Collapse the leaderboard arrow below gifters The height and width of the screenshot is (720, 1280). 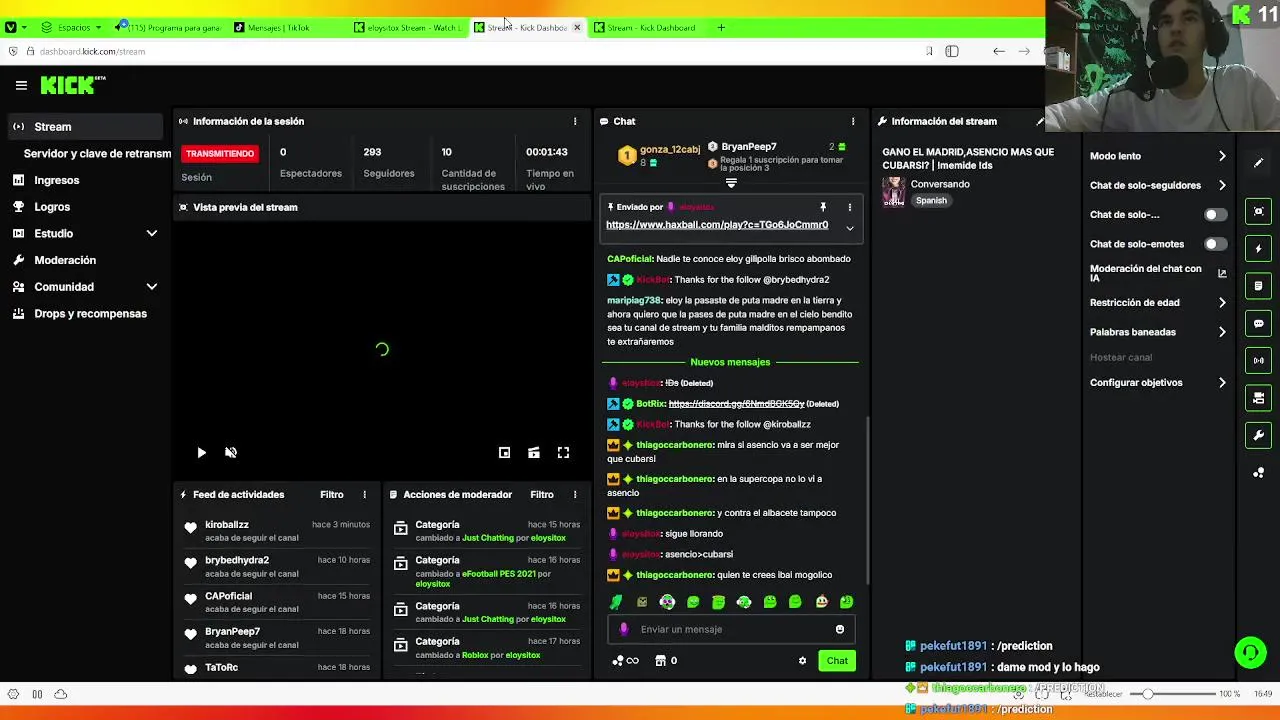[731, 183]
